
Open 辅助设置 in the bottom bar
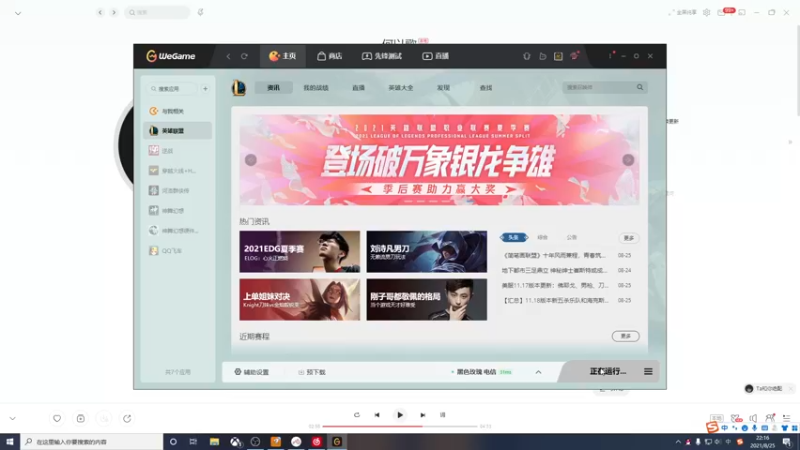[252, 372]
